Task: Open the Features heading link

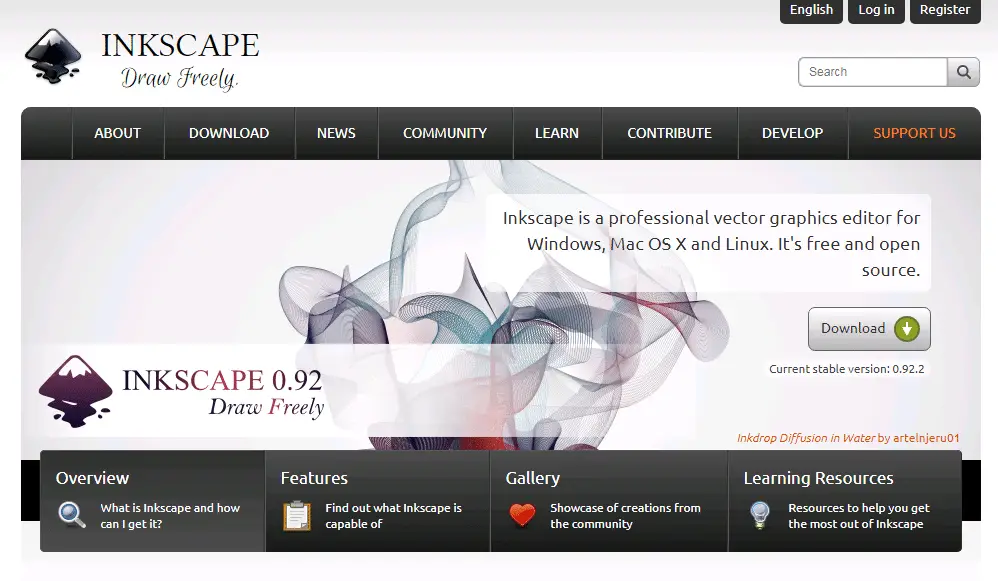Action: click(314, 478)
